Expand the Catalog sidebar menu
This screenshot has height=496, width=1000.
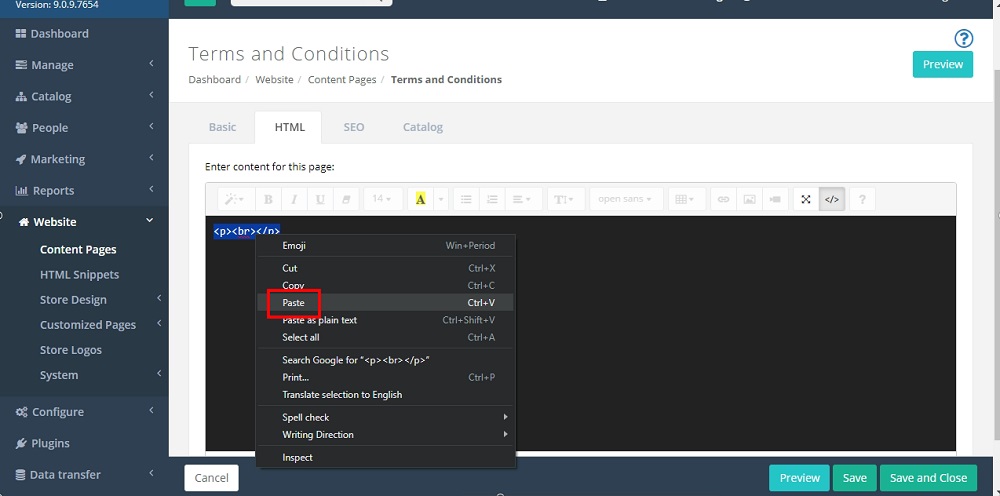[84, 96]
